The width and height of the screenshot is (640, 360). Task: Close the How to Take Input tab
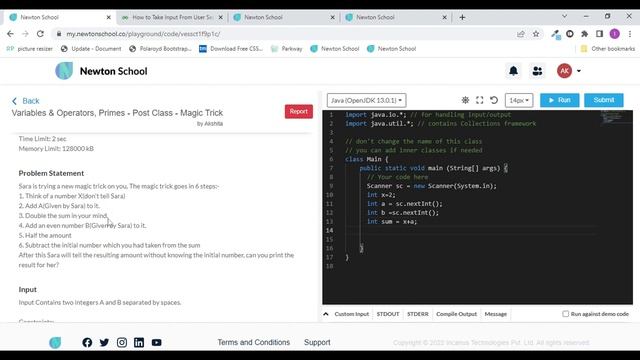click(x=220, y=17)
